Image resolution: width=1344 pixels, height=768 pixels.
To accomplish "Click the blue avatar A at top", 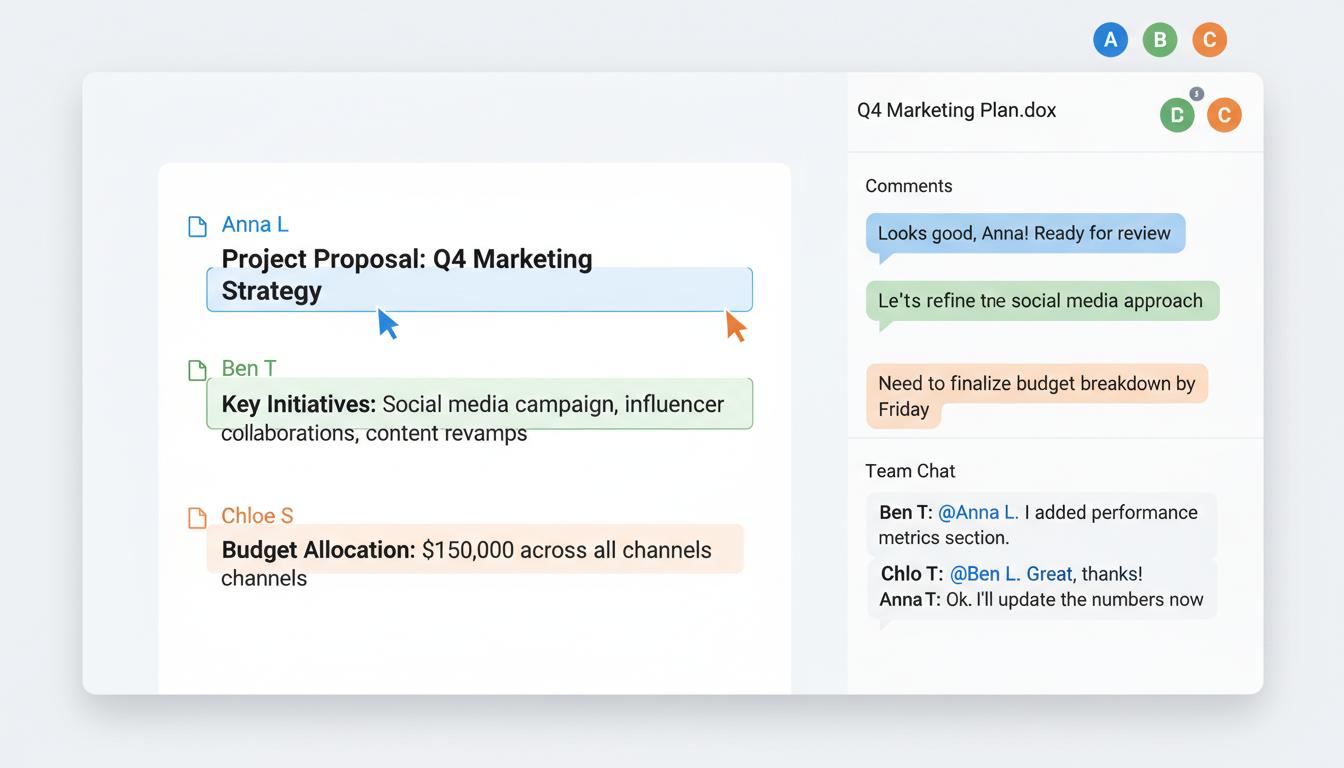I will pyautogui.click(x=1110, y=40).
